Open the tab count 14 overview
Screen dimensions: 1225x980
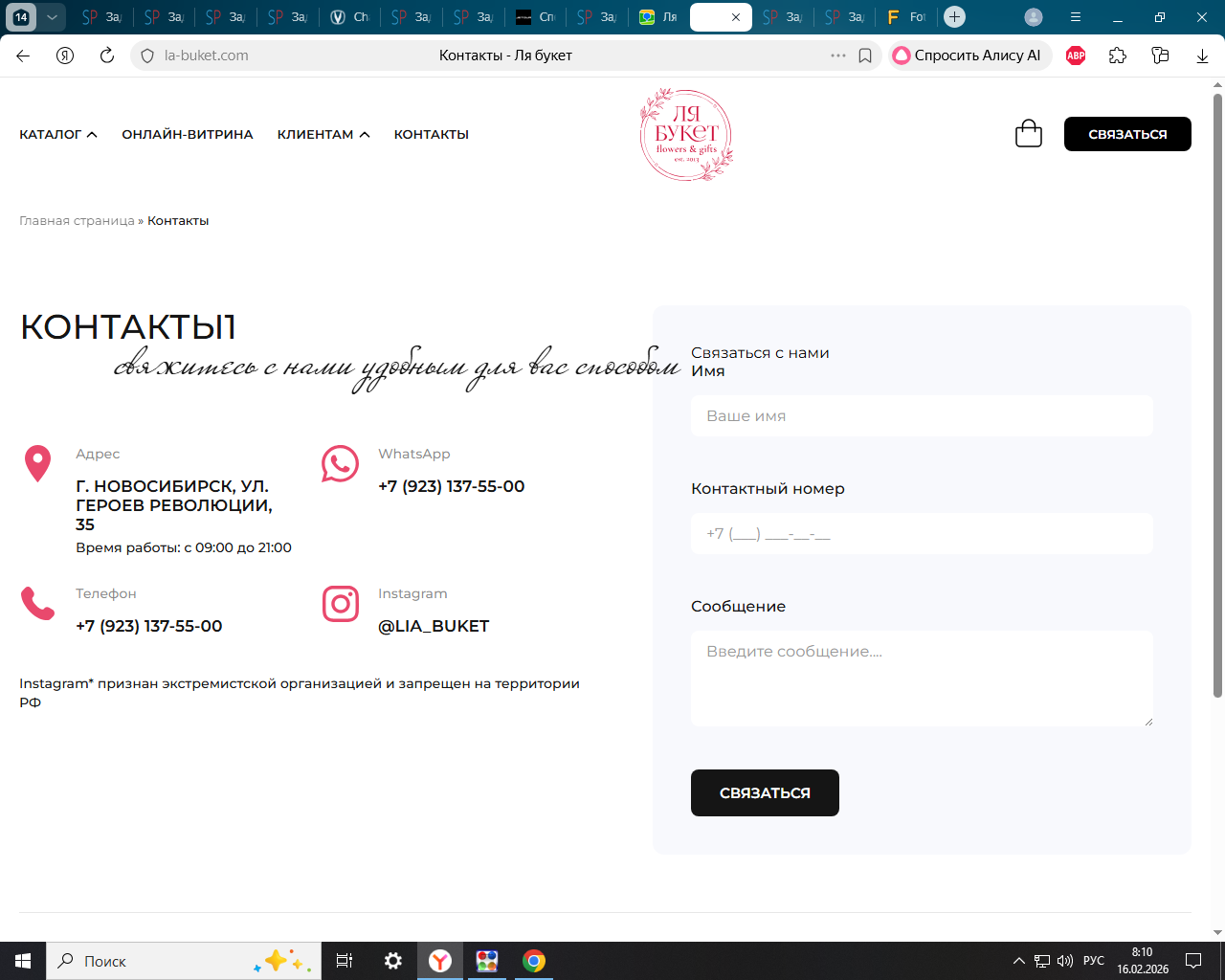[x=21, y=17]
